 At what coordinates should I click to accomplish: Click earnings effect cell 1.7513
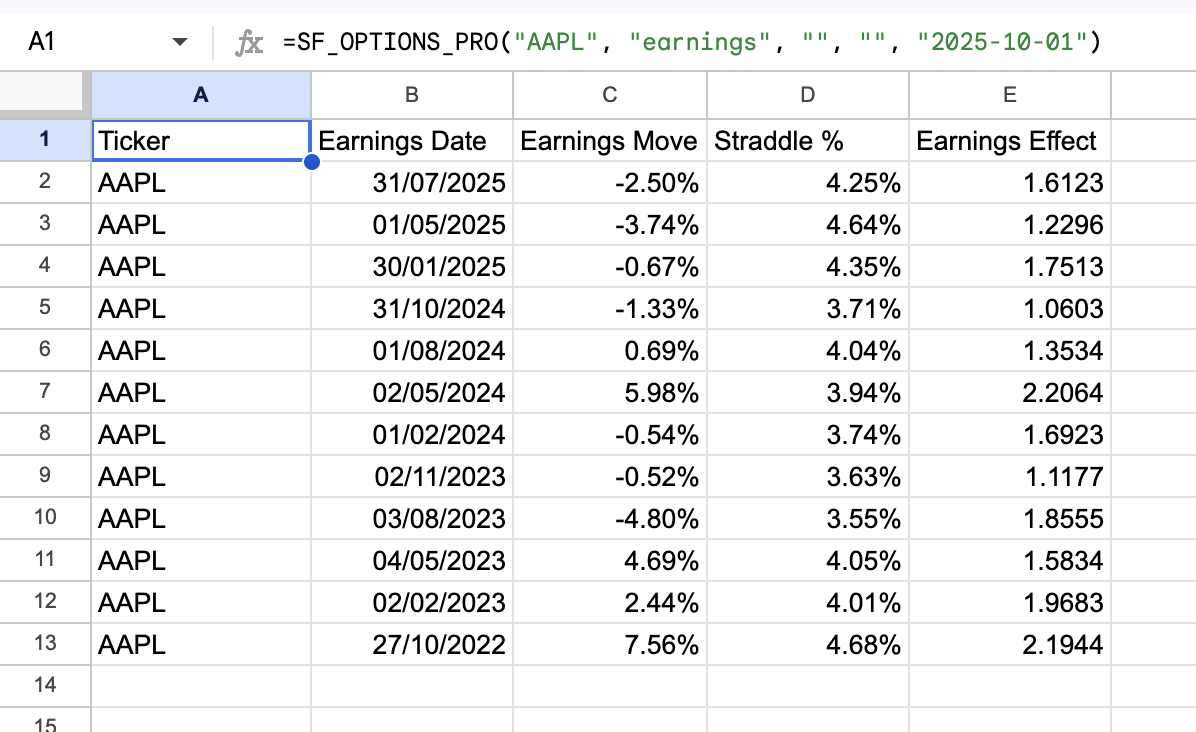(1010, 266)
